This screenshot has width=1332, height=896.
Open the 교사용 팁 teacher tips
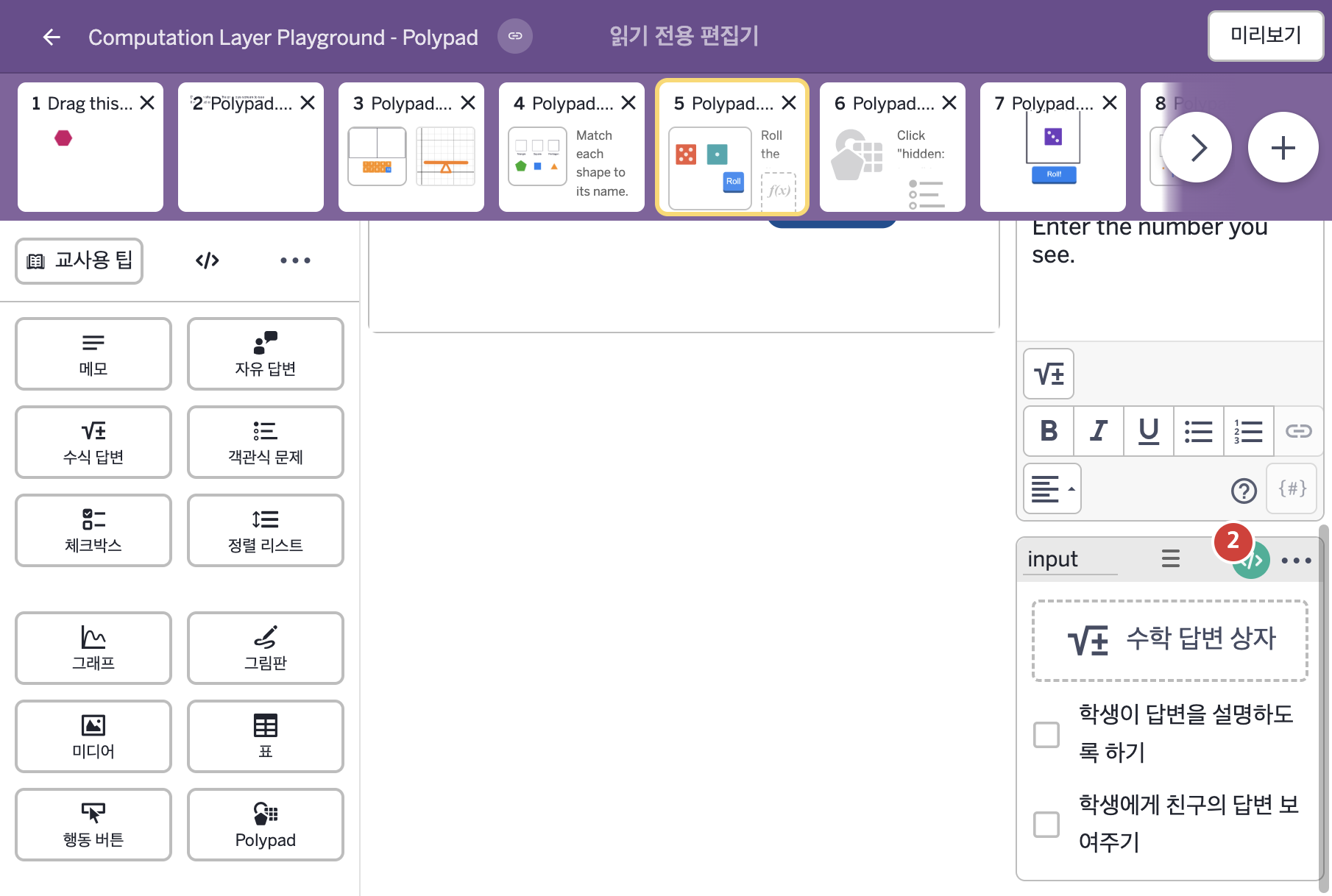pyautogui.click(x=79, y=260)
